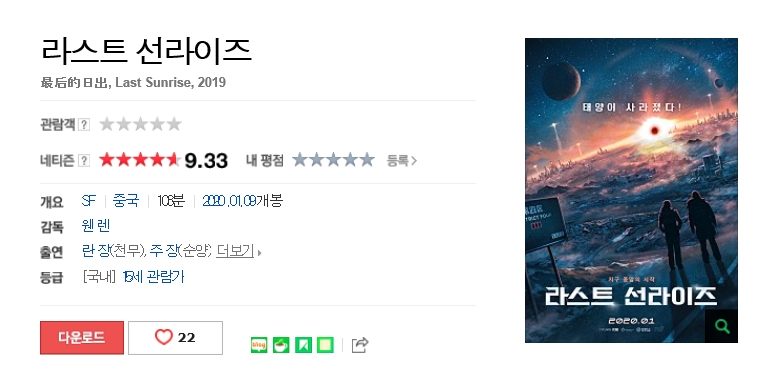
Task: Open actor 란 장 page
Action: click(96, 252)
